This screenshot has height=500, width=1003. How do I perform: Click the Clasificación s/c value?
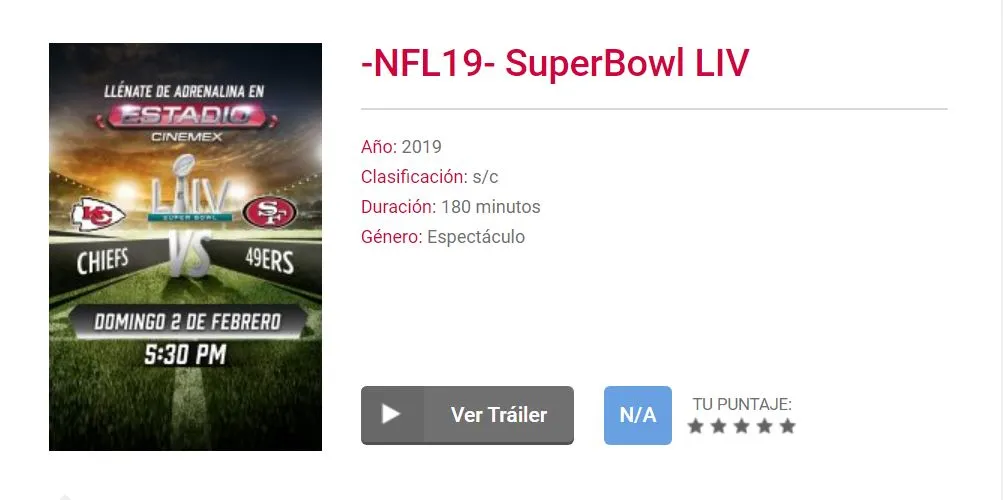485,177
